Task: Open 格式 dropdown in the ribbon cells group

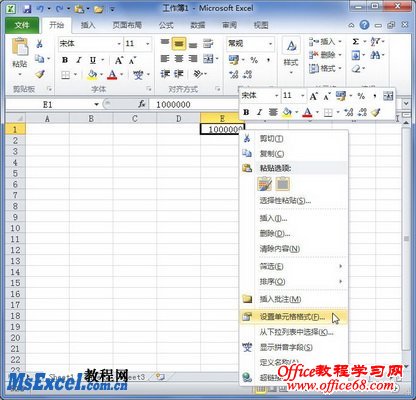Action: pos(325,68)
